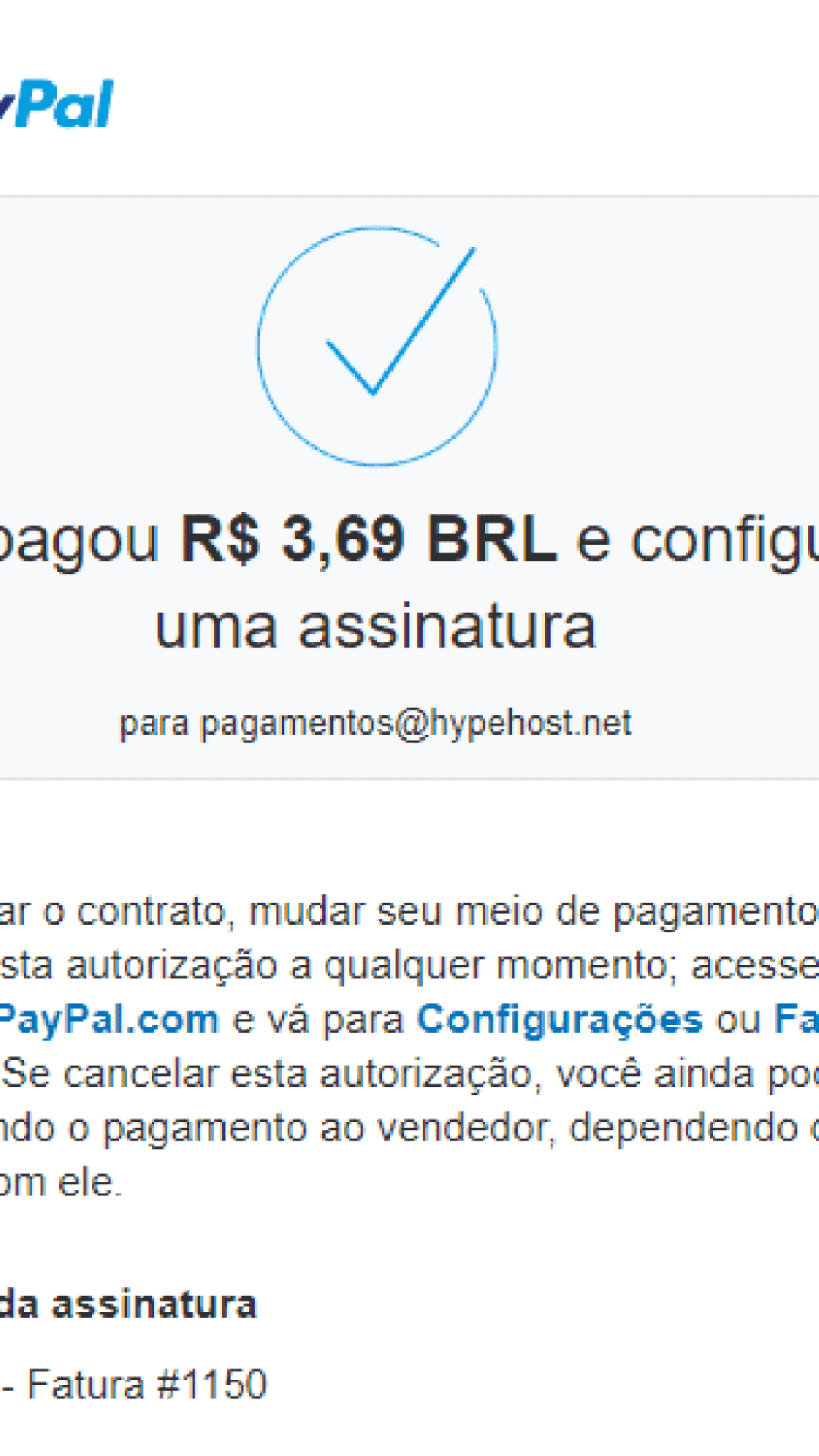
Task: Click the partially visible Fa... link
Action: [797, 1019]
